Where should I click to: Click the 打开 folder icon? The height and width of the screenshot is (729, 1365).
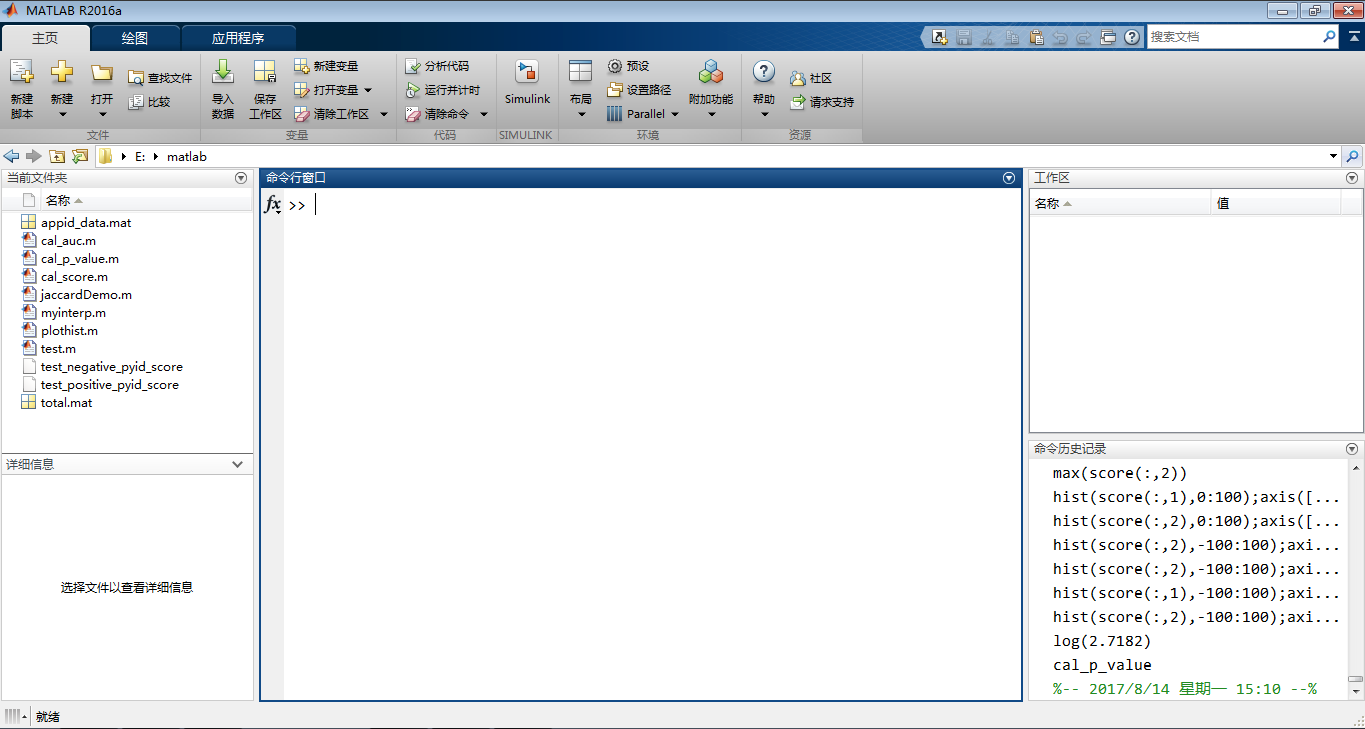[102, 73]
